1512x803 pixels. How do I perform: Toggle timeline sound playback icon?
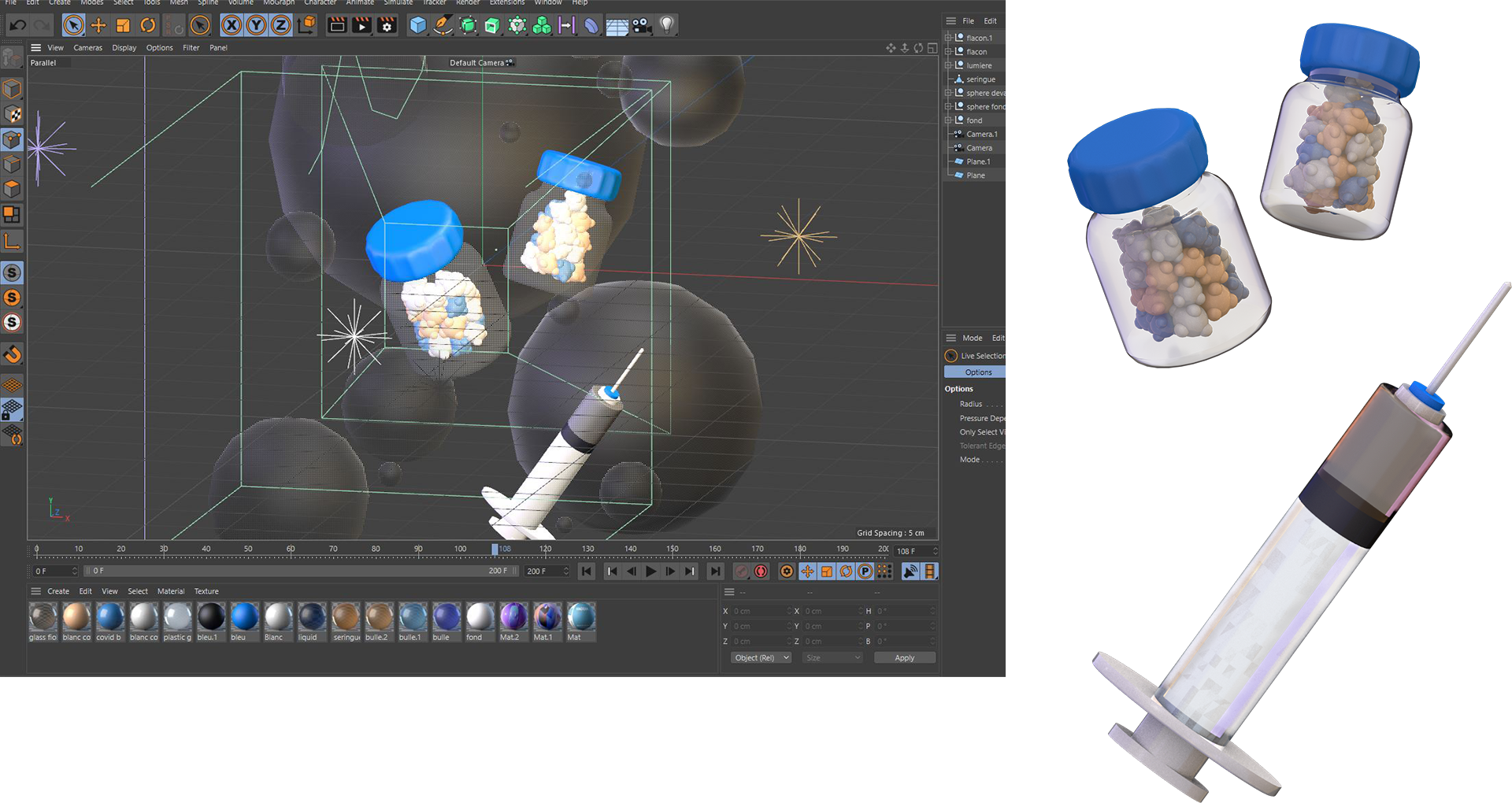(910, 572)
